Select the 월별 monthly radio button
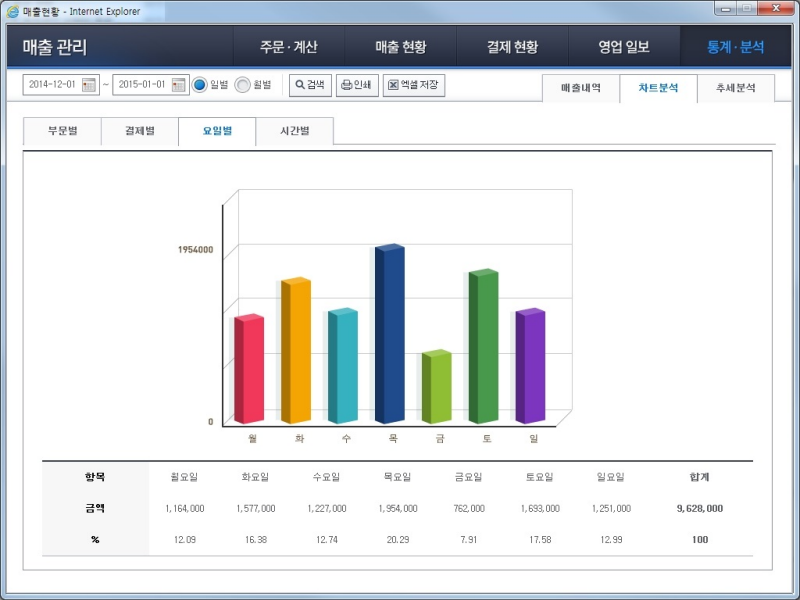Viewport: 800px width, 600px height. 243,85
